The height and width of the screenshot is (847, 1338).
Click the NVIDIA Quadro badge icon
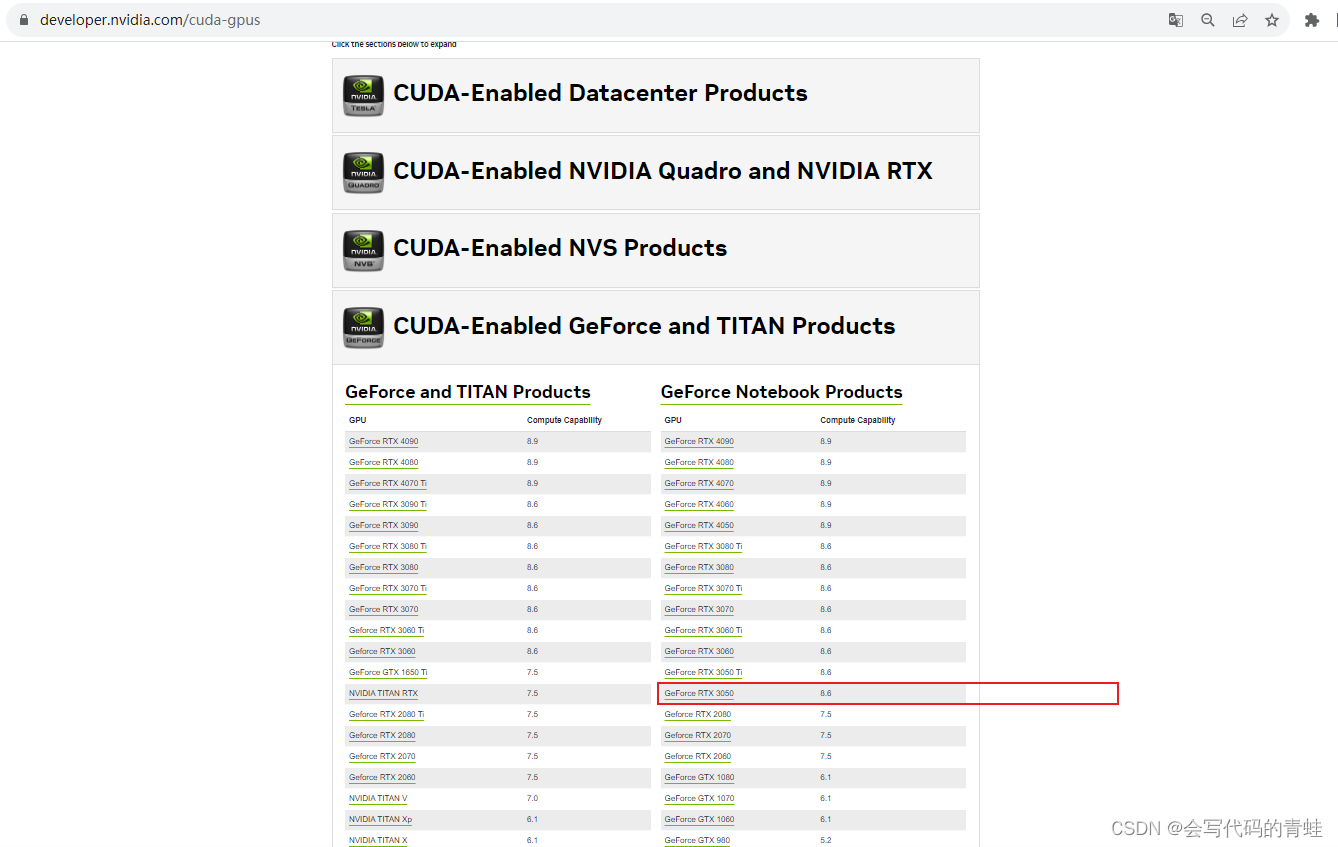pyautogui.click(x=363, y=172)
